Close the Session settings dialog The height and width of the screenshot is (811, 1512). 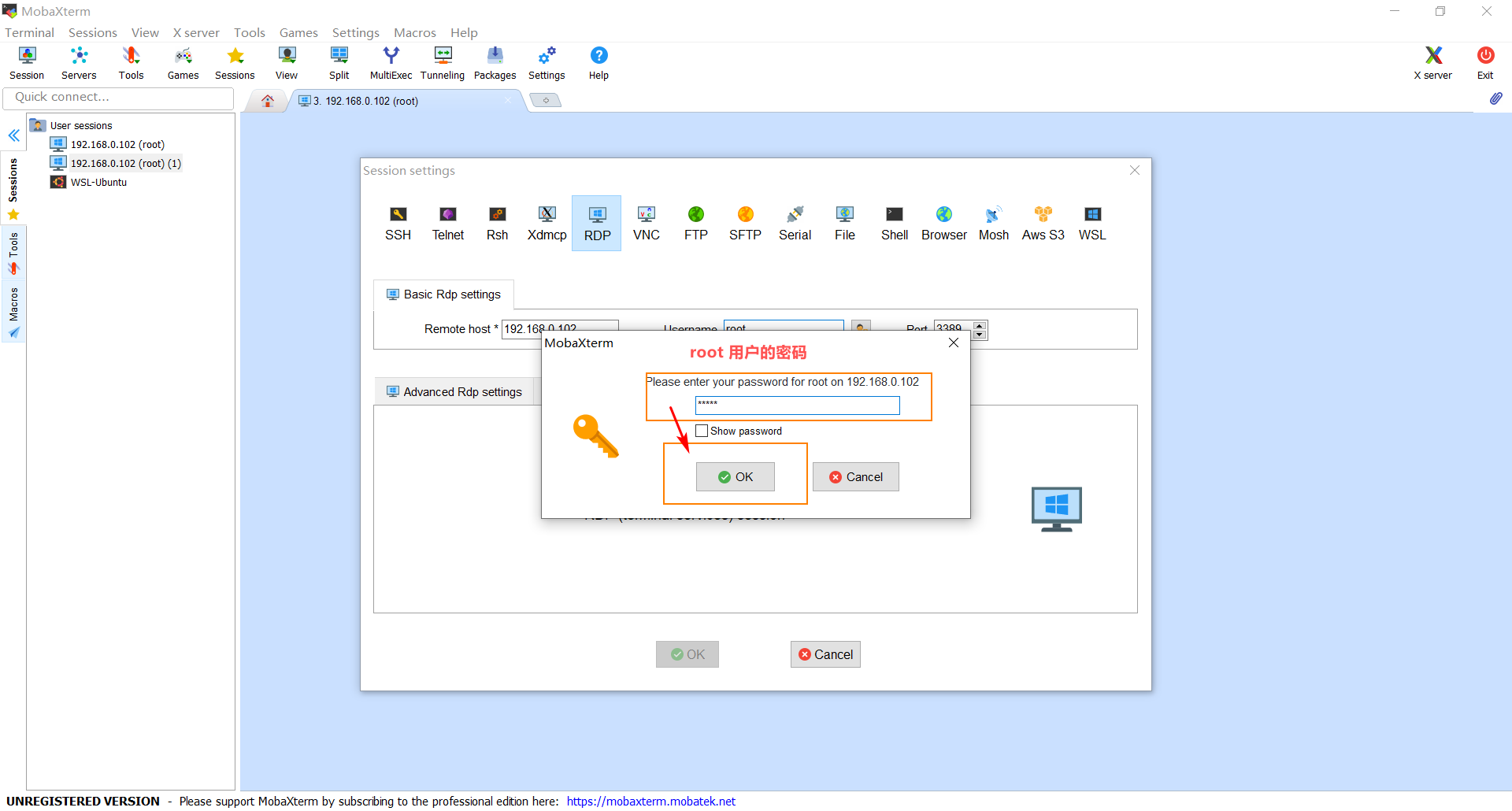coord(1135,170)
